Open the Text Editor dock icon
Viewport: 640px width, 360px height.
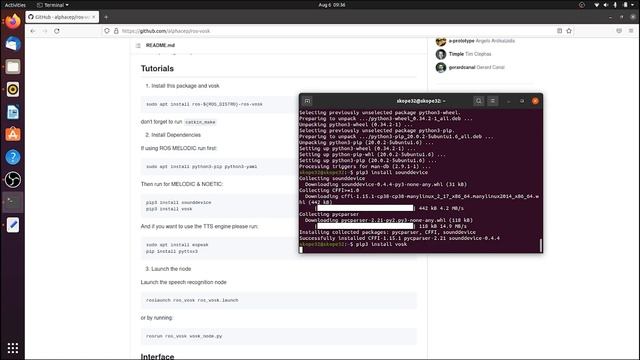coord(13,225)
